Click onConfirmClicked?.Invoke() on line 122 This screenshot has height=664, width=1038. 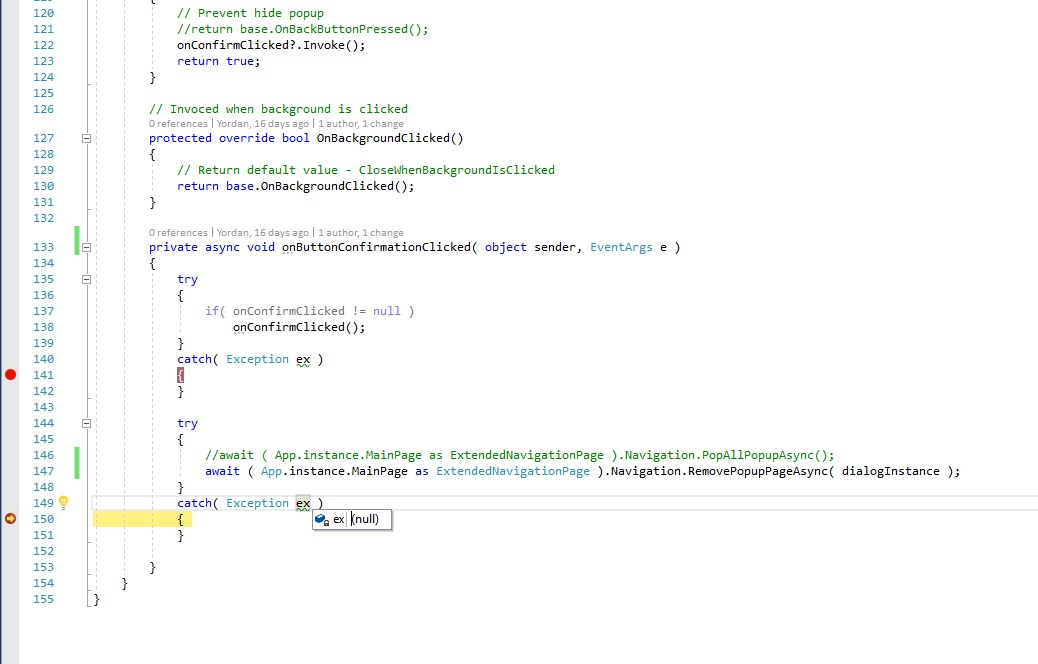(x=271, y=45)
